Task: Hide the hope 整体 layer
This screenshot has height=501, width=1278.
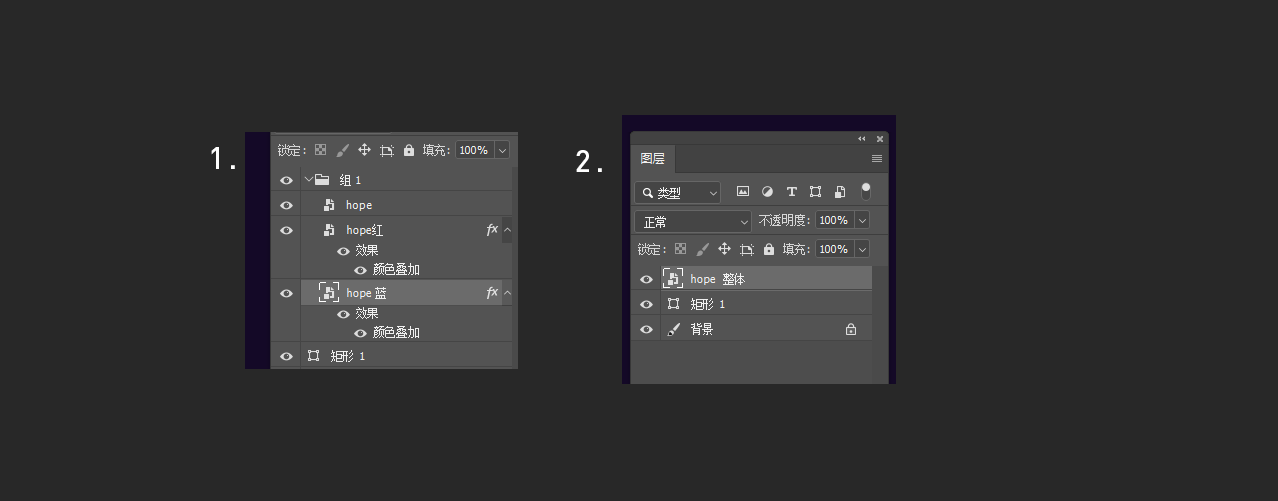Action: coord(646,280)
